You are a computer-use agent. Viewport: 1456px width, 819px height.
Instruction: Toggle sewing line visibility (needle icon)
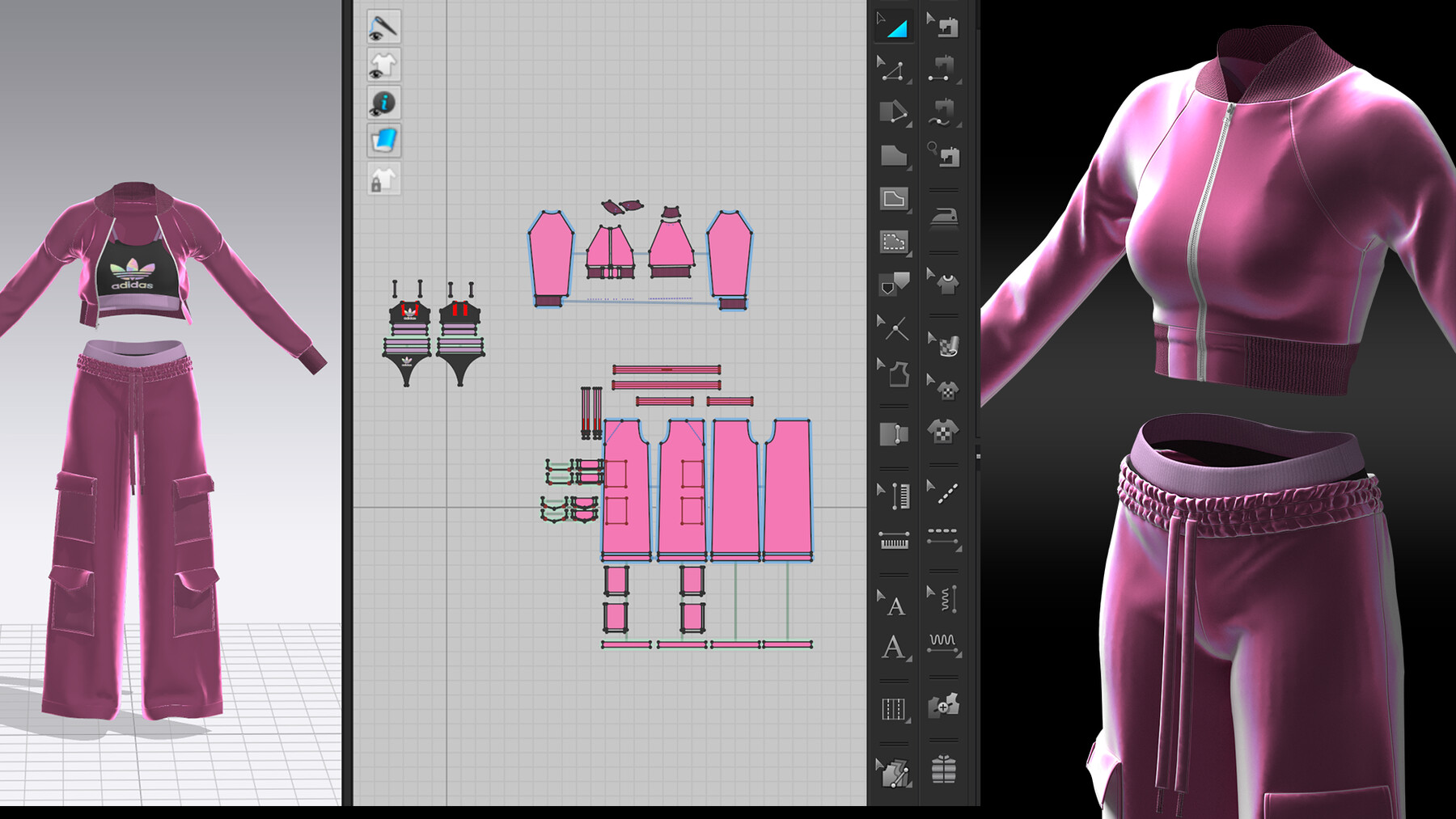tap(383, 27)
